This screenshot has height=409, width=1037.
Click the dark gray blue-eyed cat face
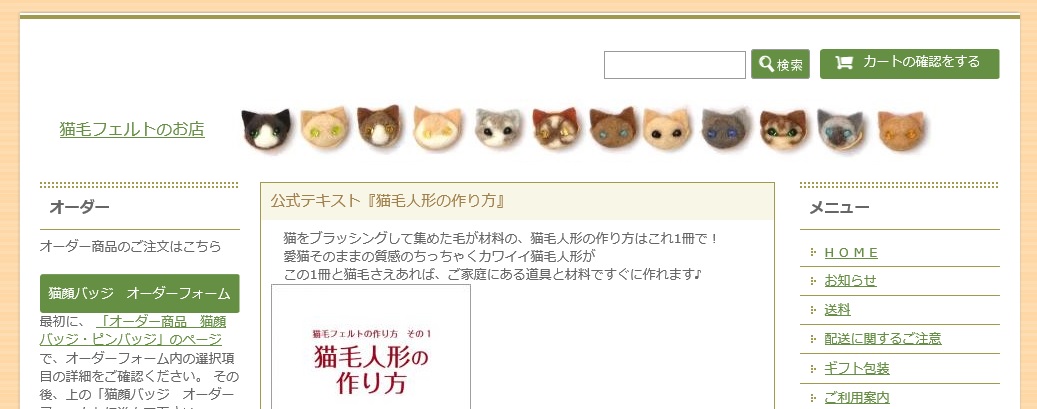click(x=725, y=127)
